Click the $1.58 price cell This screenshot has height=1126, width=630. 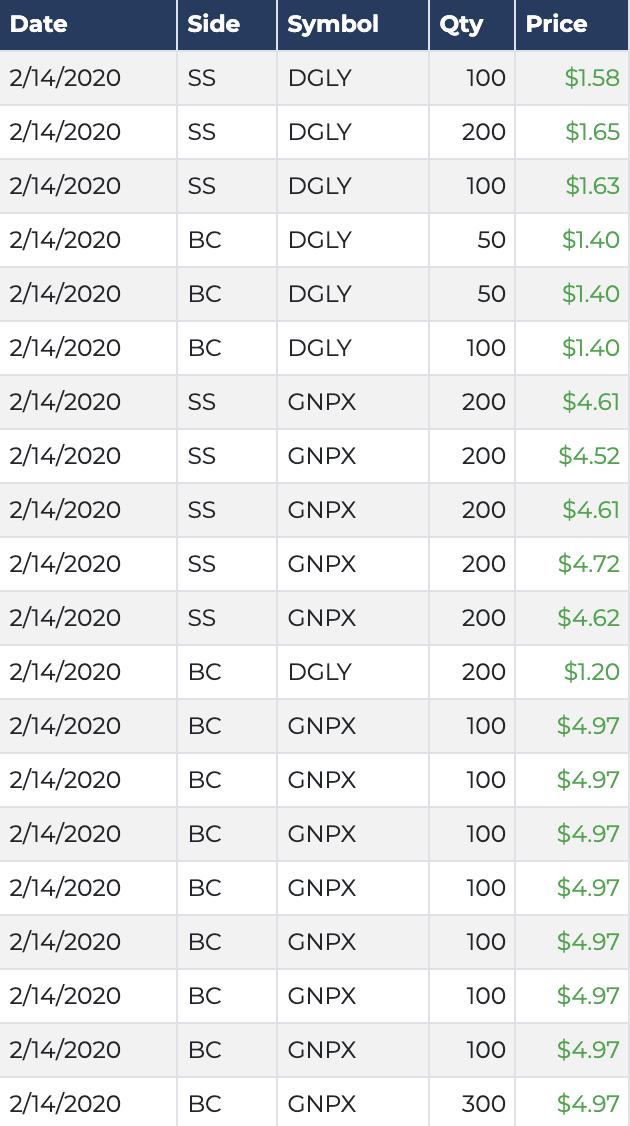pyautogui.click(x=592, y=78)
